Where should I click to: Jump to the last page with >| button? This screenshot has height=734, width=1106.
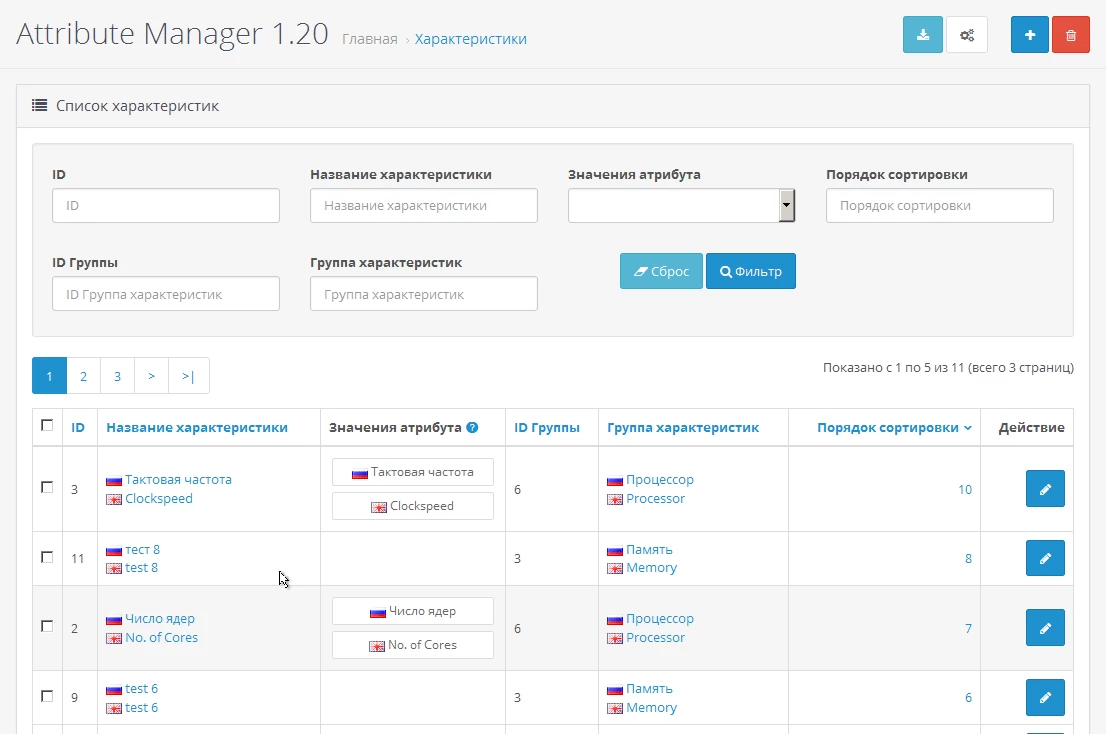[x=188, y=376]
